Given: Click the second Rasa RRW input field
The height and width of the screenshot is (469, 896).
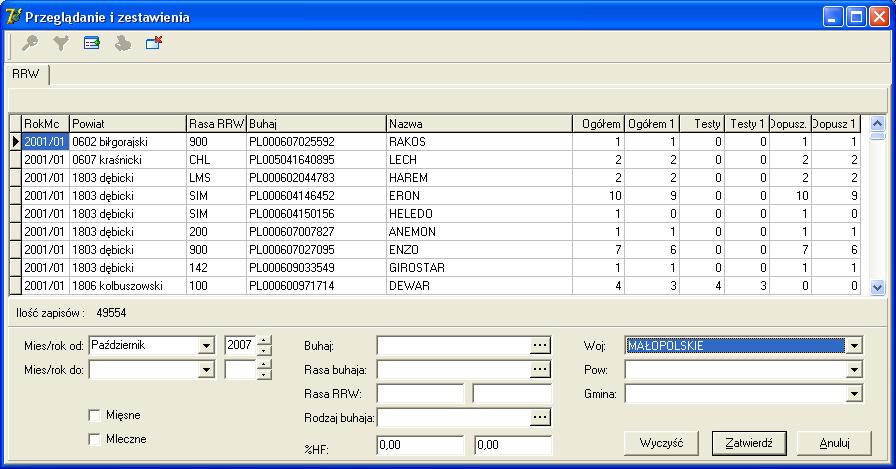Looking at the screenshot, I should 513,394.
